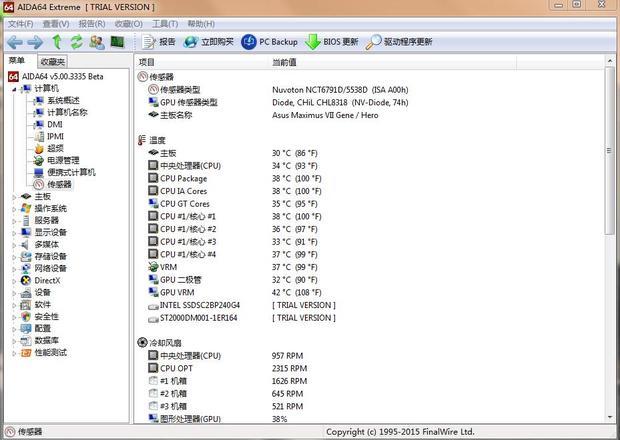620x440 pixels.
Task: Expand the 存储设备 tree node
Action: click(x=14, y=257)
